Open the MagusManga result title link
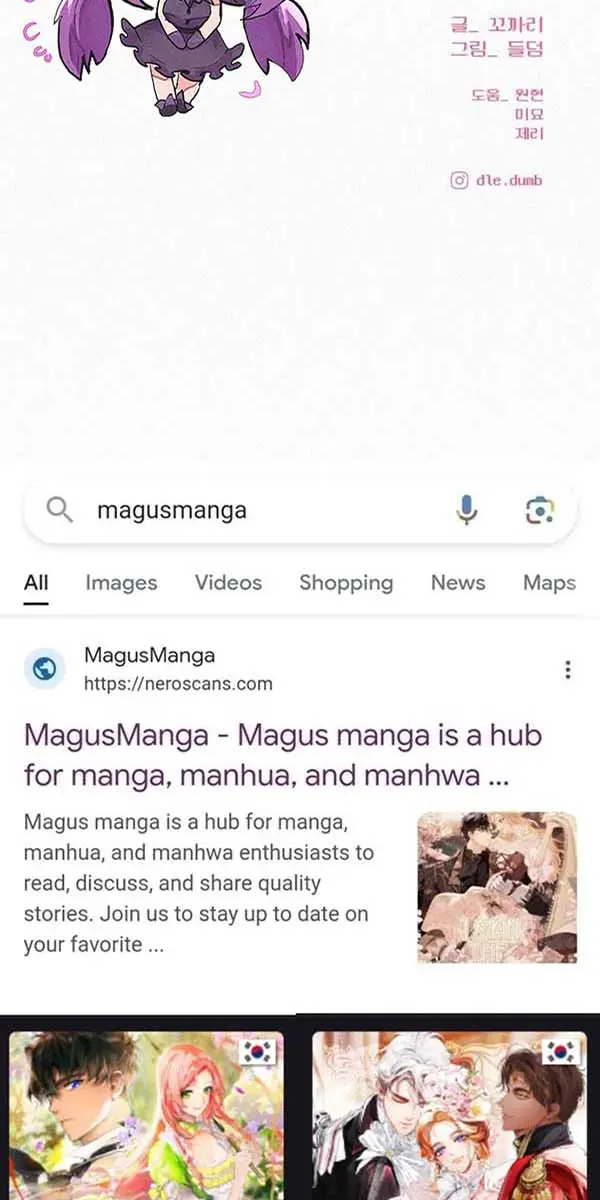 pyautogui.click(x=283, y=755)
